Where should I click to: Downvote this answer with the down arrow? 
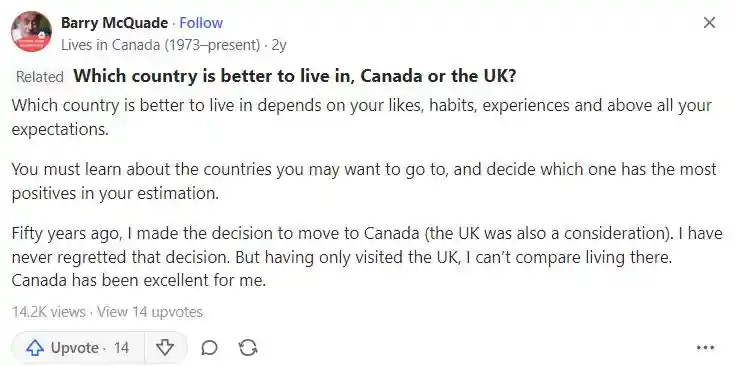165,348
